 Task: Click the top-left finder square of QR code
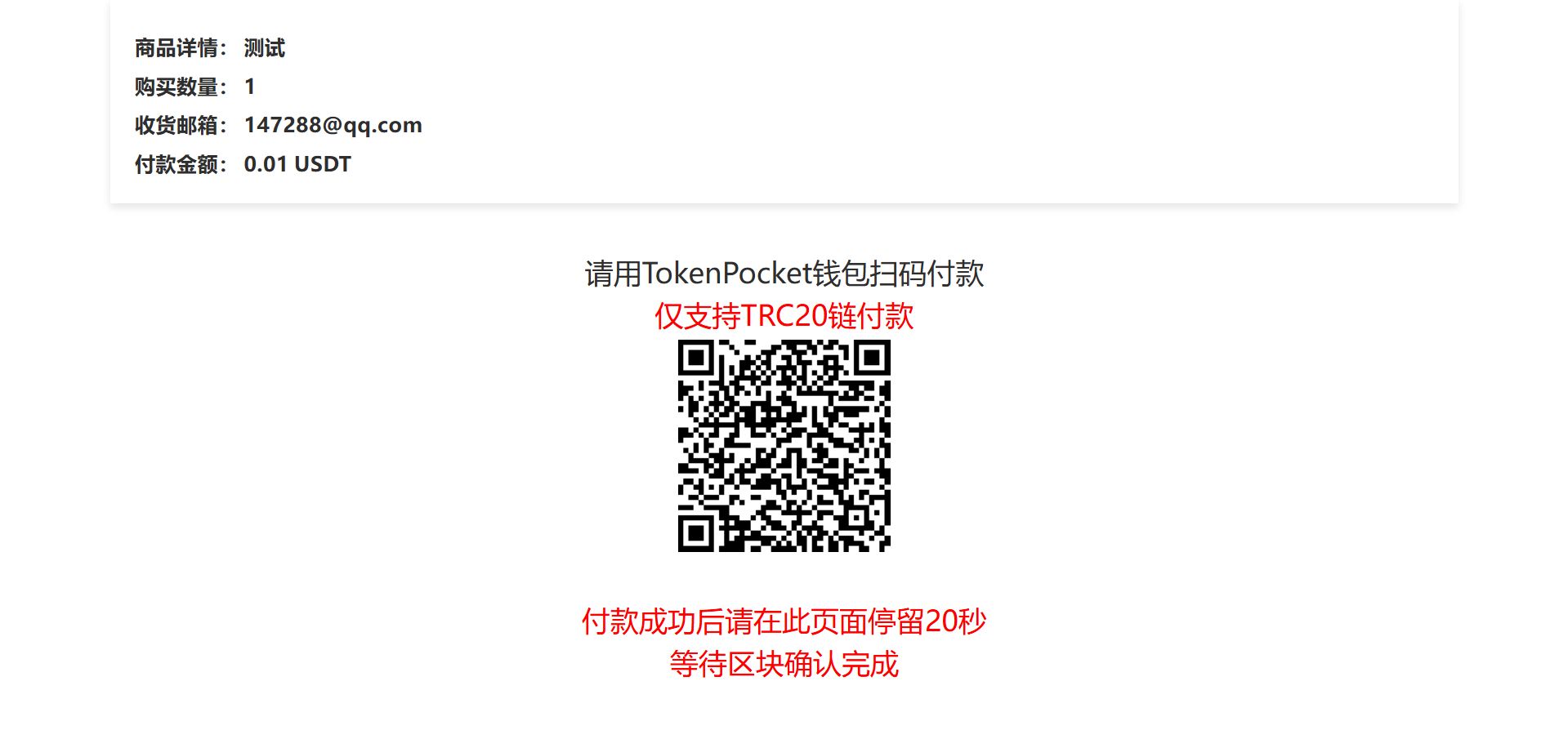(696, 358)
